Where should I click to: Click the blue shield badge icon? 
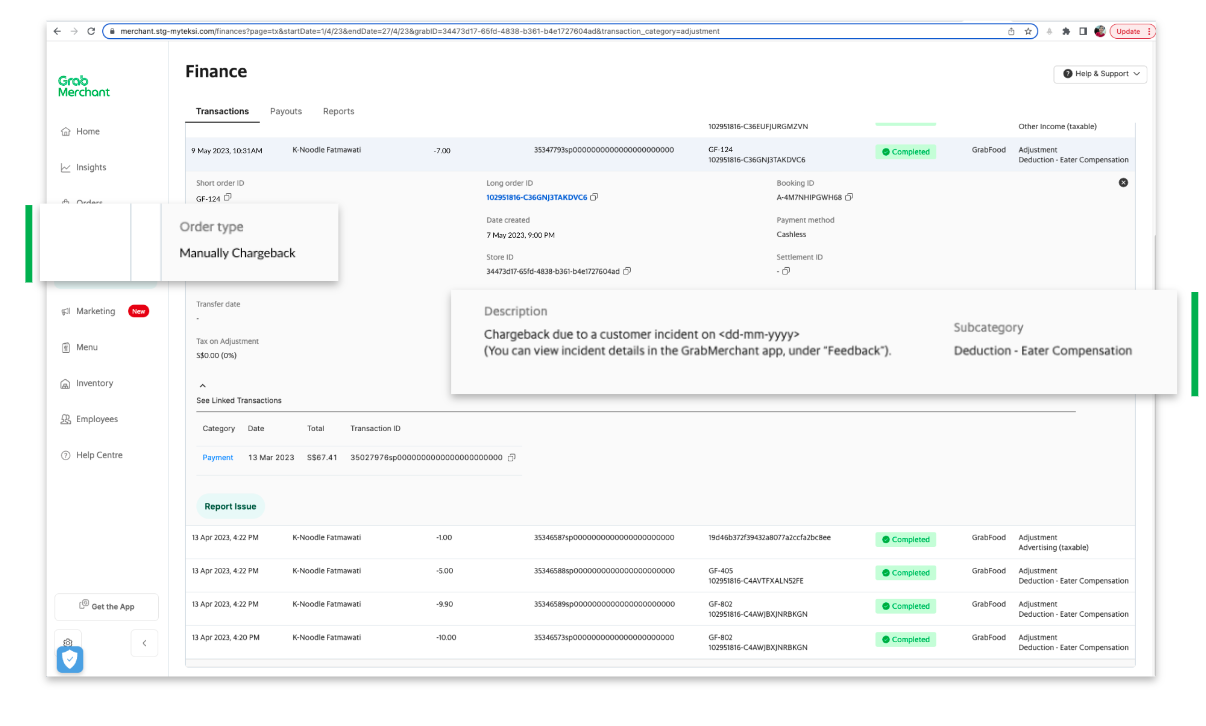[x=70, y=659]
